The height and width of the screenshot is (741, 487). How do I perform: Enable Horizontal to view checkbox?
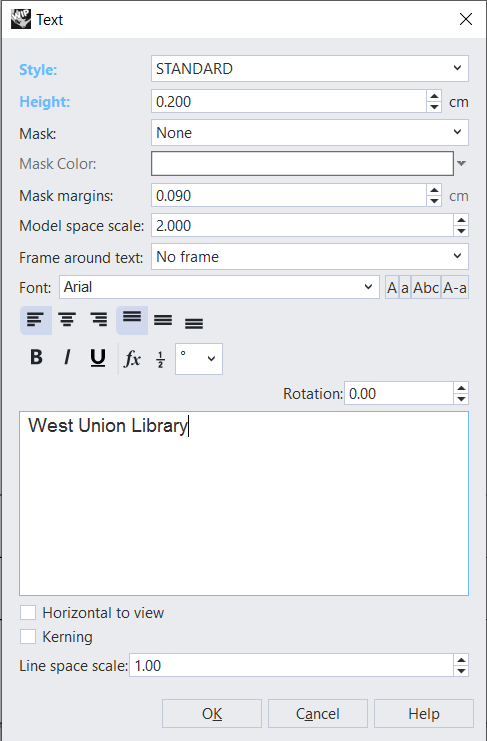click(x=28, y=613)
